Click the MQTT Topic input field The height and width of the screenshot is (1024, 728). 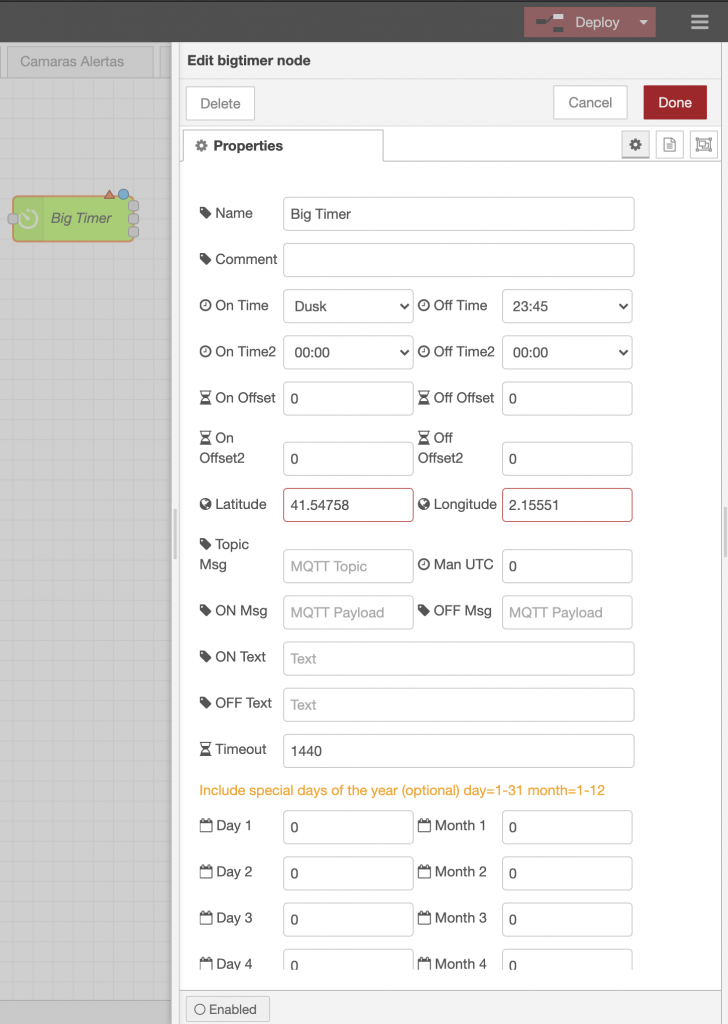coord(348,566)
